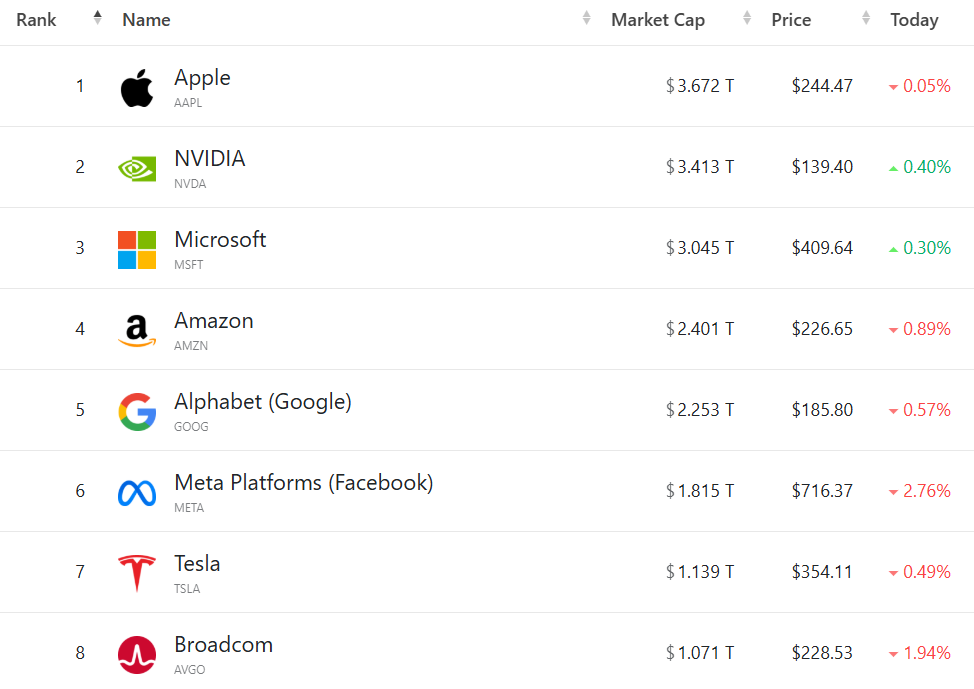Click Broadcom's AVGO ticker symbol
974x689 pixels.
coord(189,669)
